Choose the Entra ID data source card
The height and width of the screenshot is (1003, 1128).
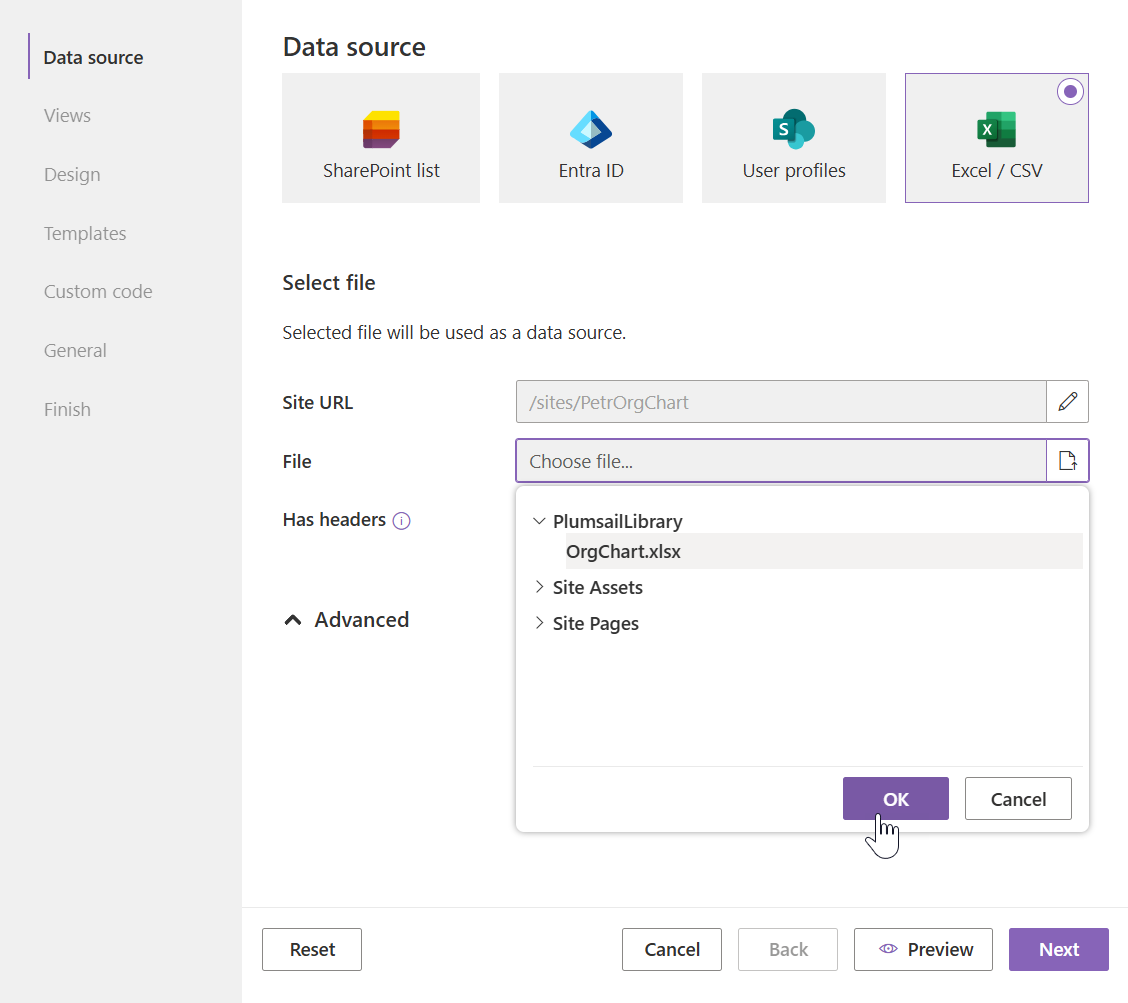click(591, 137)
